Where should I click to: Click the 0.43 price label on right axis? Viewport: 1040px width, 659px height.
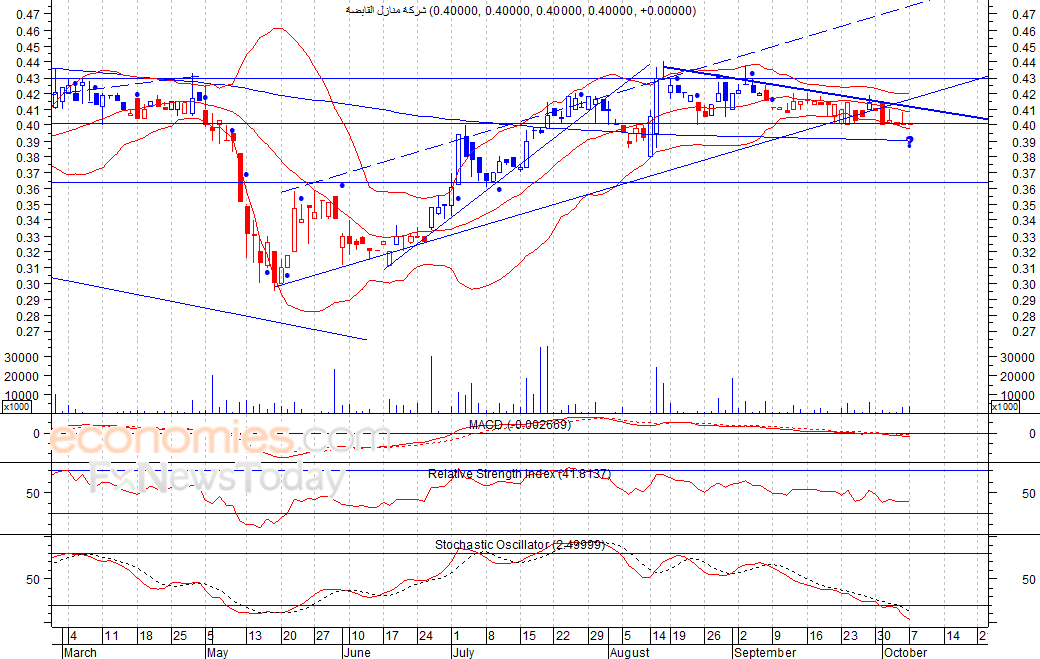1024,78
